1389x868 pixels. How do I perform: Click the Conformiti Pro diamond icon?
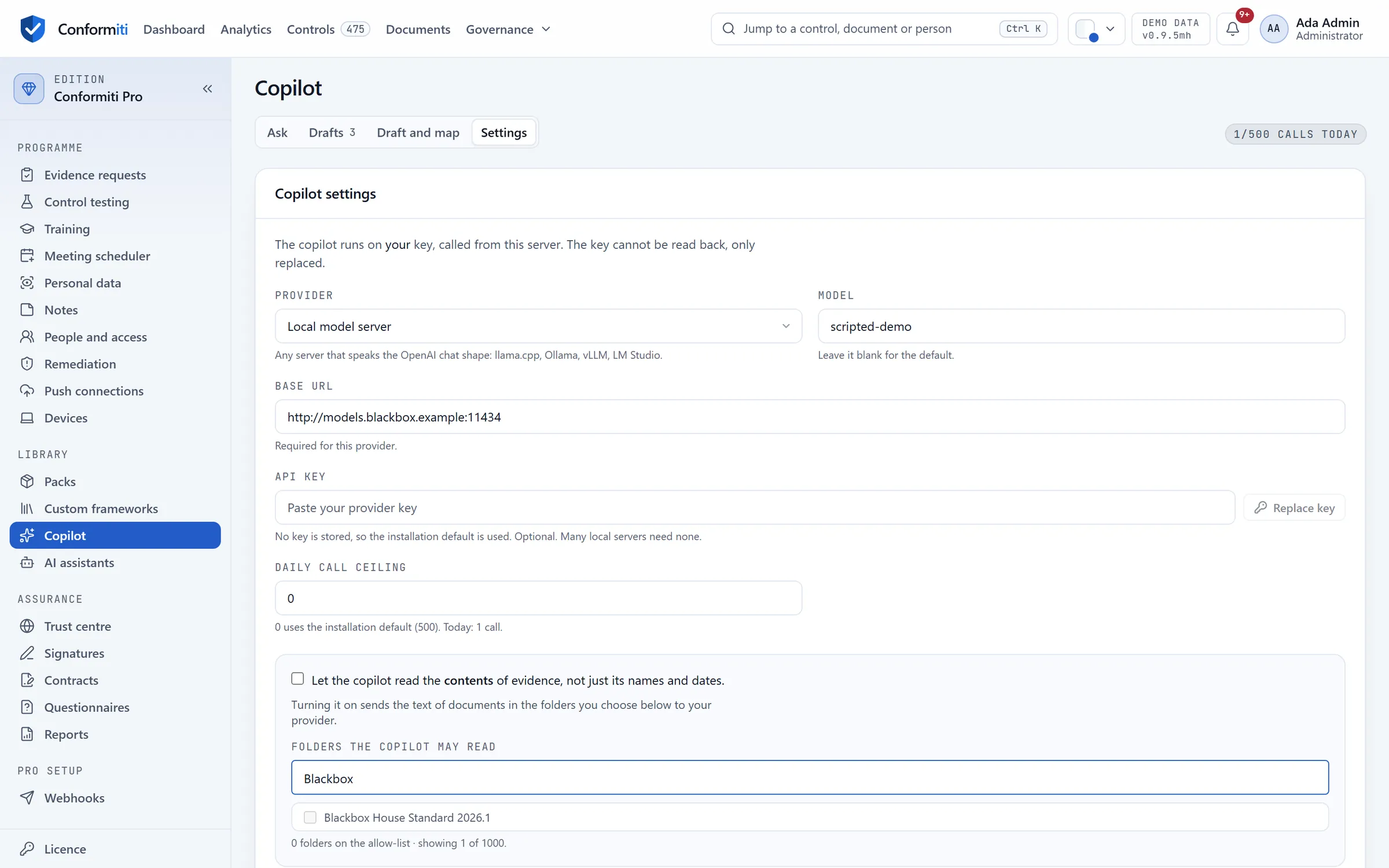(29, 89)
